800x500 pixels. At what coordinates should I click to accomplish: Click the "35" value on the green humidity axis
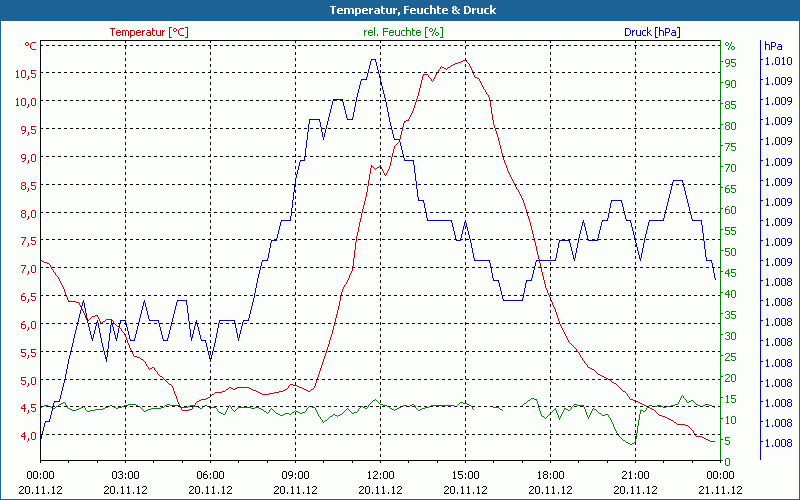tap(731, 315)
